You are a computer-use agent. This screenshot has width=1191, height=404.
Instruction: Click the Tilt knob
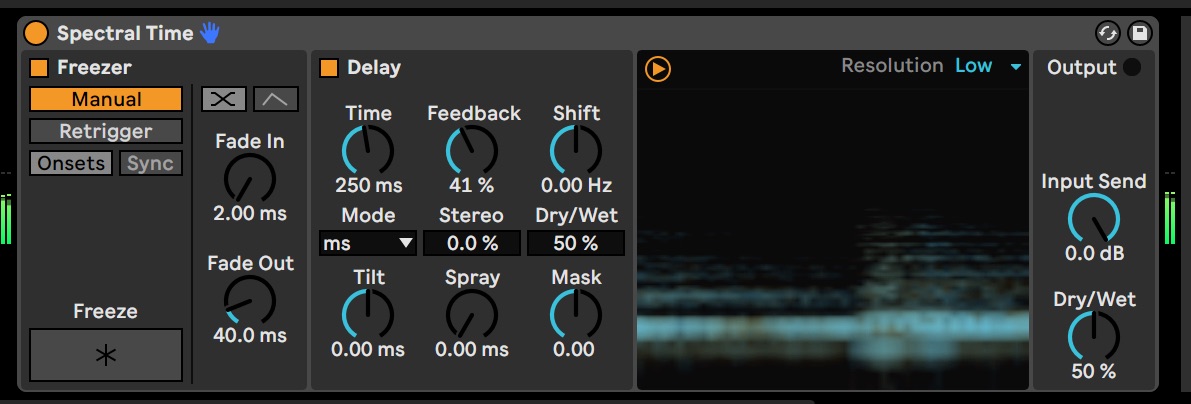[368, 314]
